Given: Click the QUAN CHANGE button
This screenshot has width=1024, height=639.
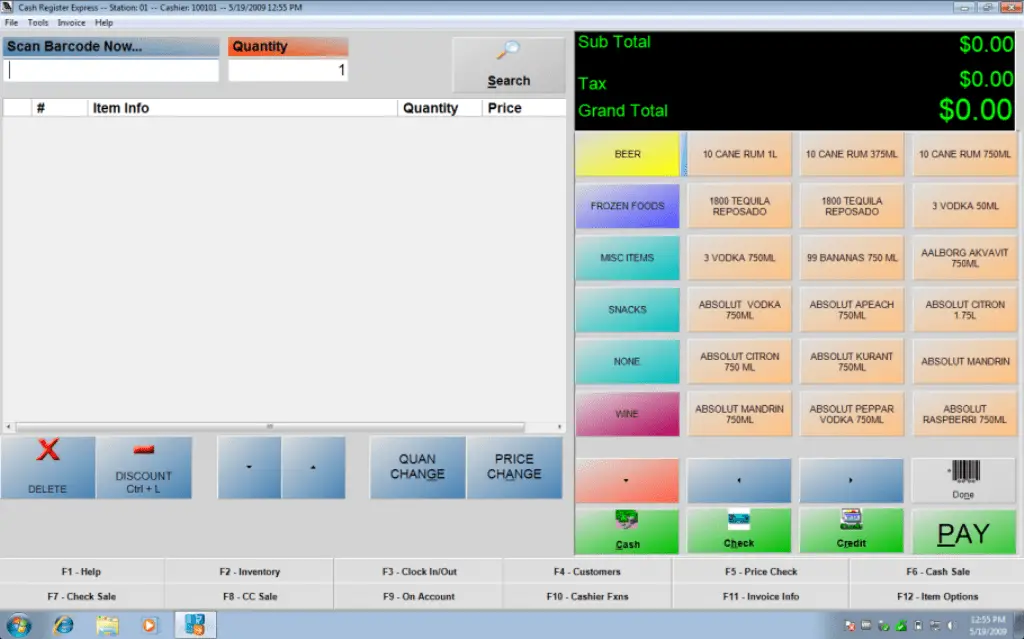Looking at the screenshot, I should 417,467.
